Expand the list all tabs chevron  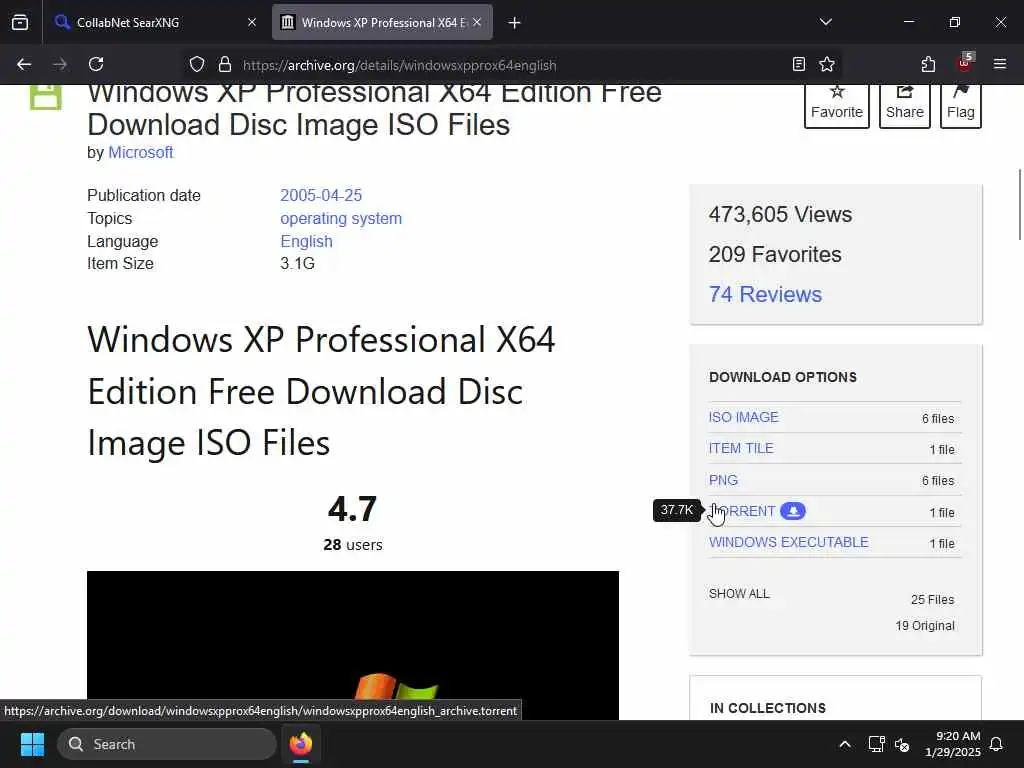pos(825,23)
